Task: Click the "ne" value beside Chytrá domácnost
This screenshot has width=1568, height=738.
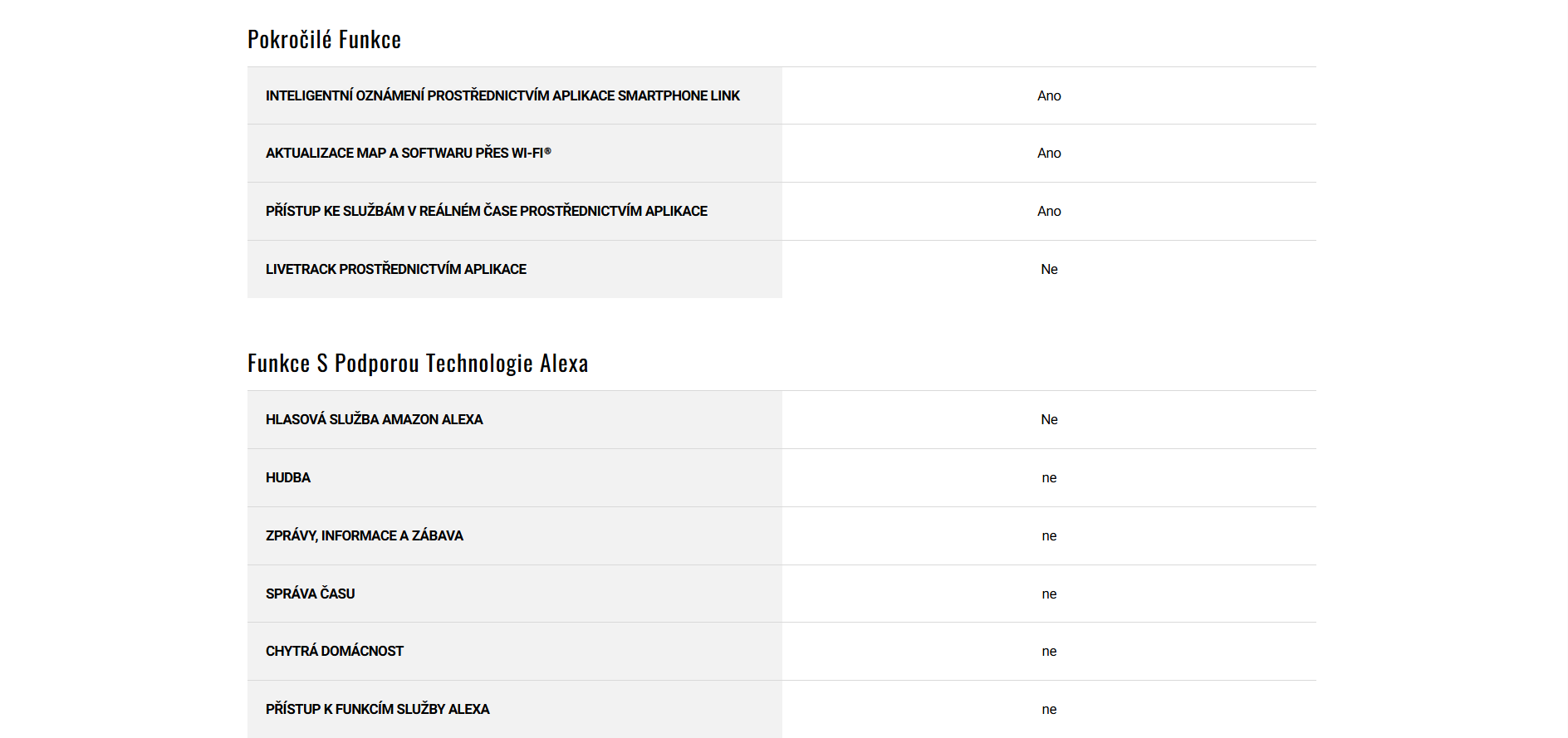Action: (1049, 651)
